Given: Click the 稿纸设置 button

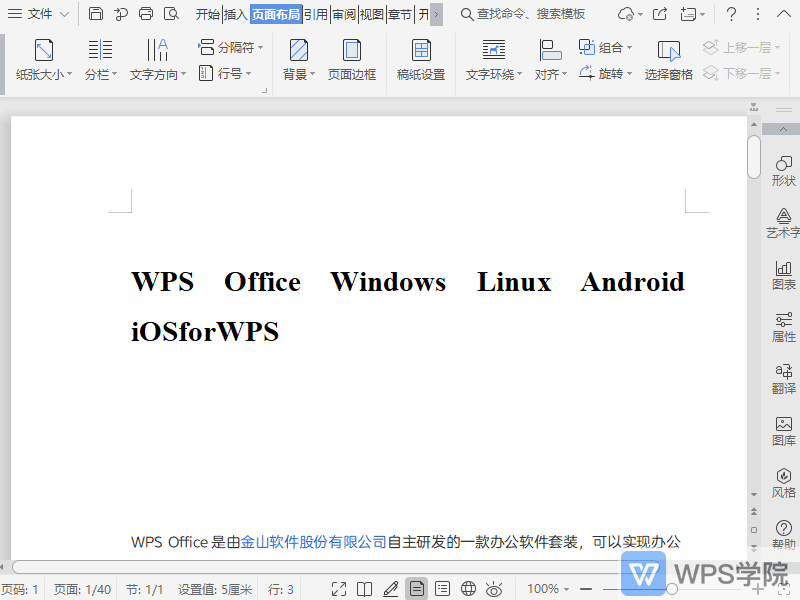Looking at the screenshot, I should coord(421,60).
